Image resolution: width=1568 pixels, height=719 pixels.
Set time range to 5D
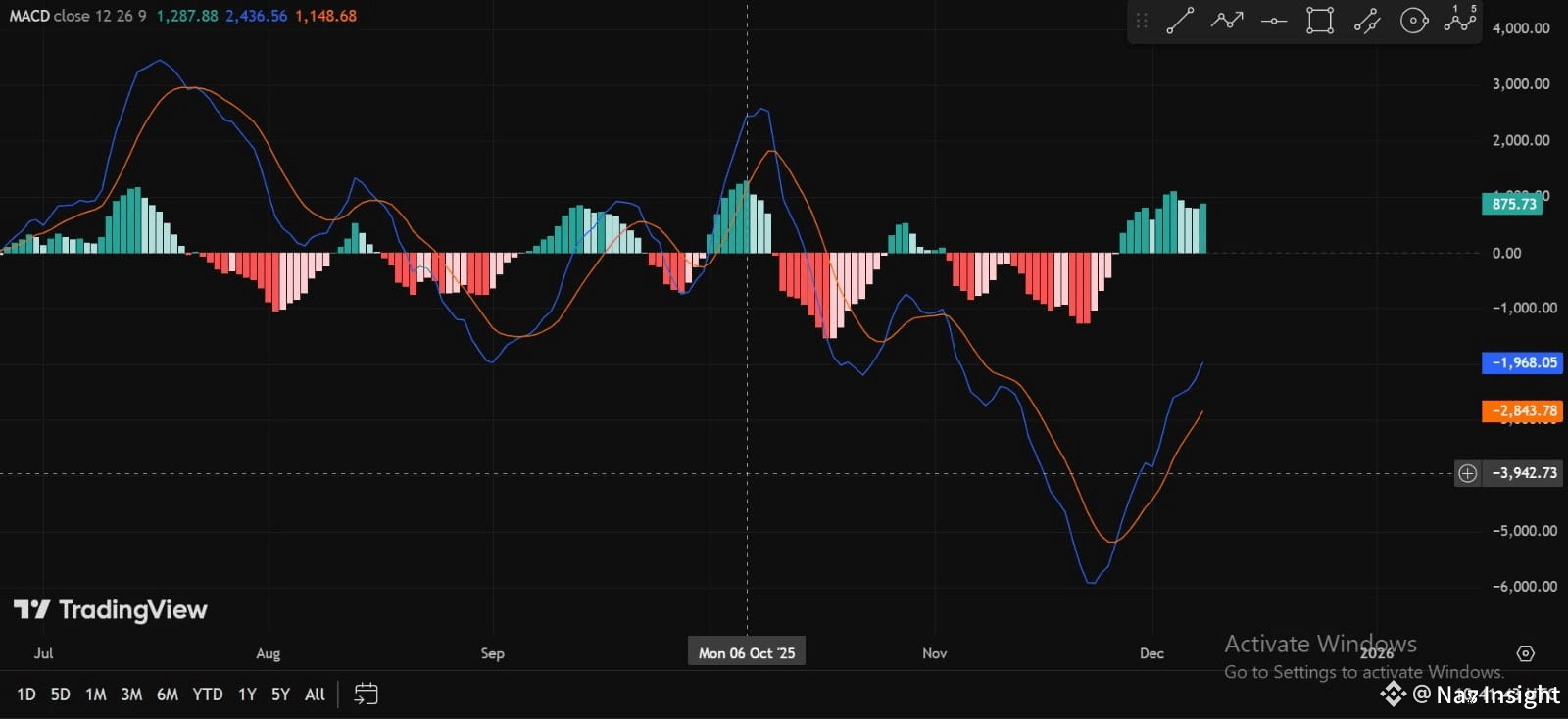pyautogui.click(x=61, y=695)
